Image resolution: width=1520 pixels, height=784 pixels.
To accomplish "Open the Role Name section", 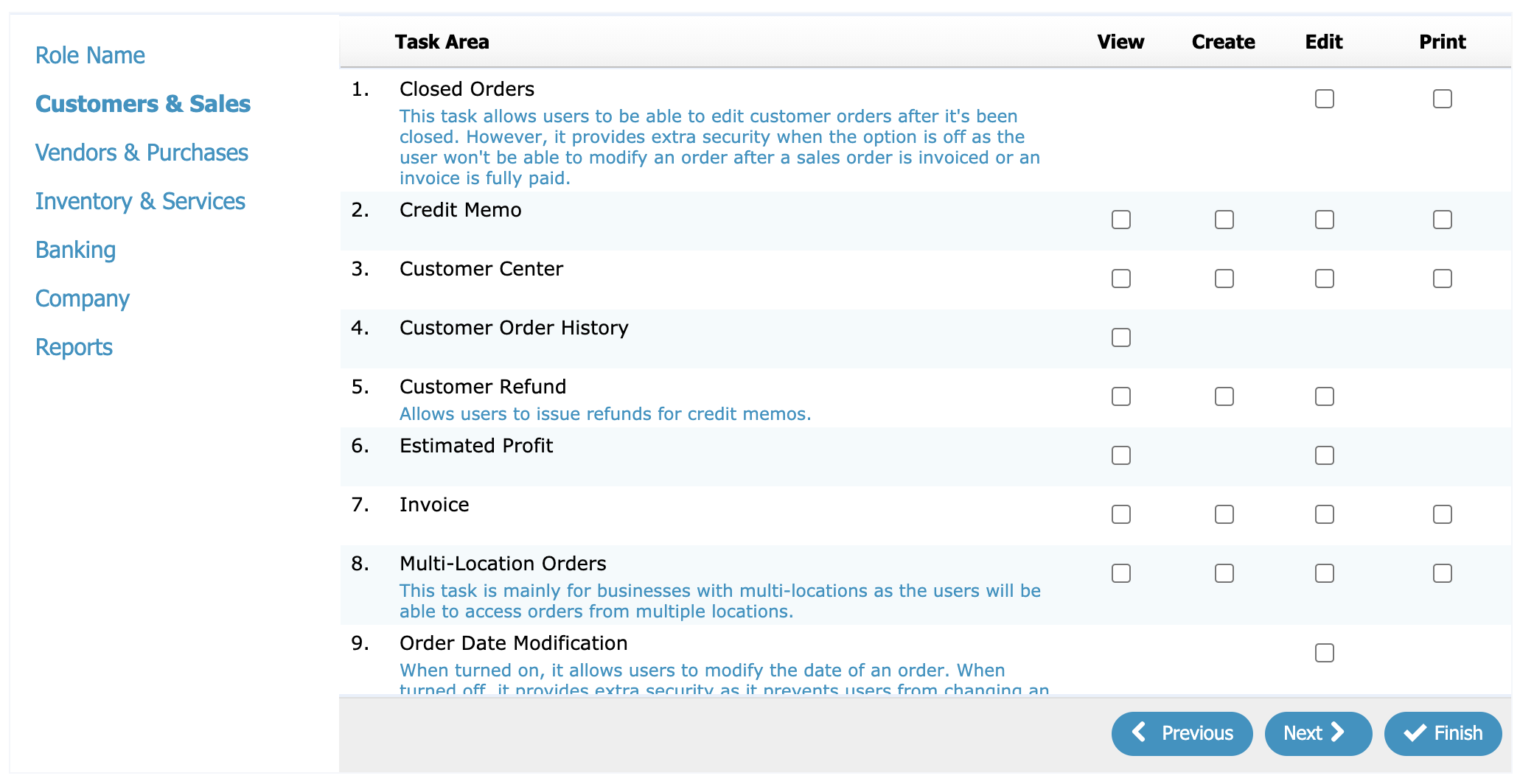I will [x=90, y=55].
